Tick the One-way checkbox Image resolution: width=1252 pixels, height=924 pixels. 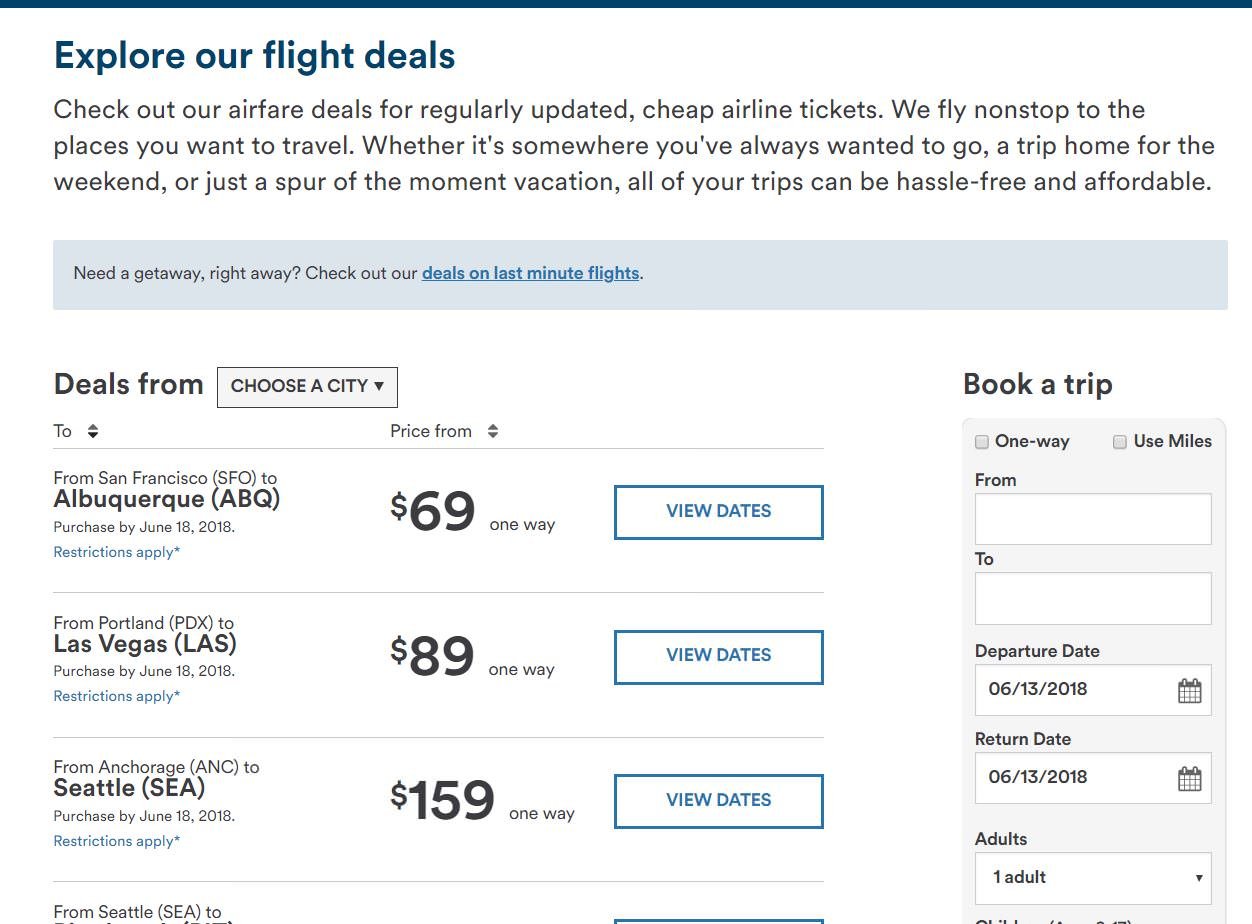coord(982,442)
